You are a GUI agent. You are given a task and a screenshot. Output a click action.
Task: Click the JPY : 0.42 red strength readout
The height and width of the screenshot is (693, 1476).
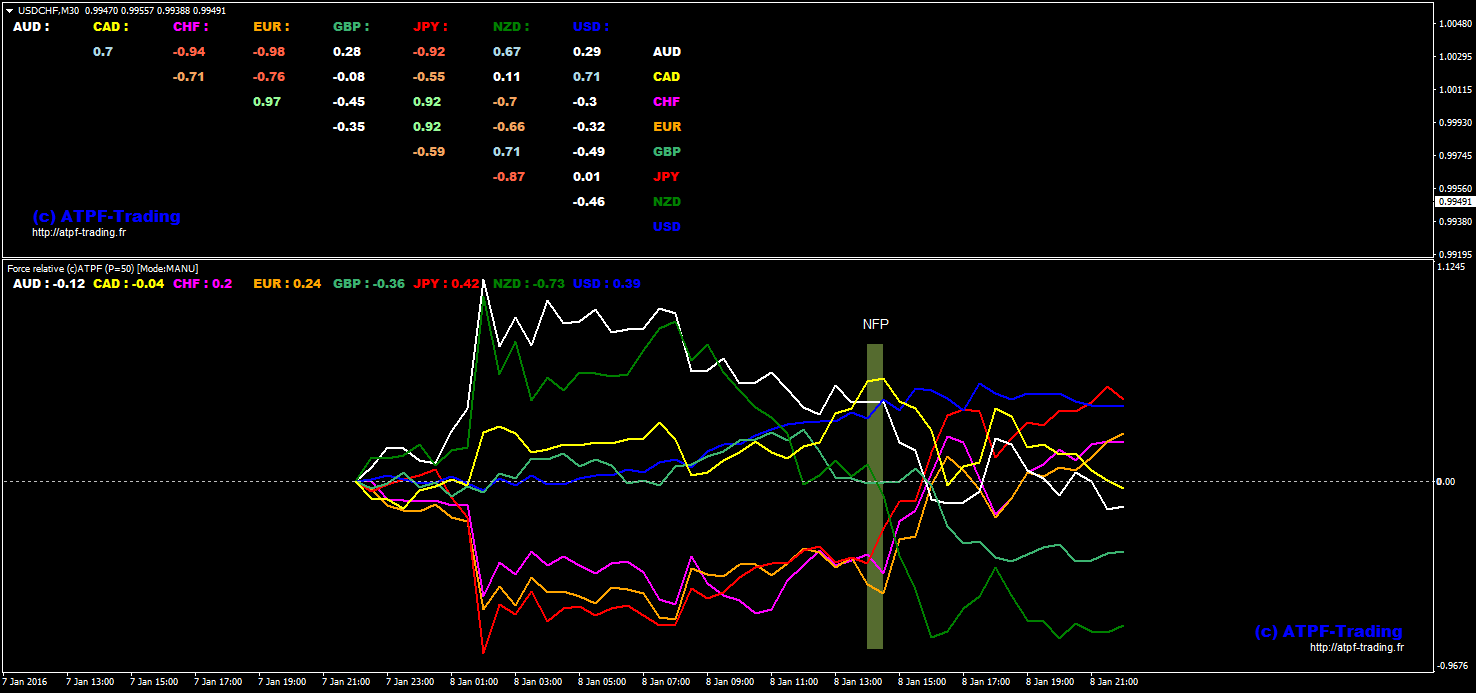446,284
